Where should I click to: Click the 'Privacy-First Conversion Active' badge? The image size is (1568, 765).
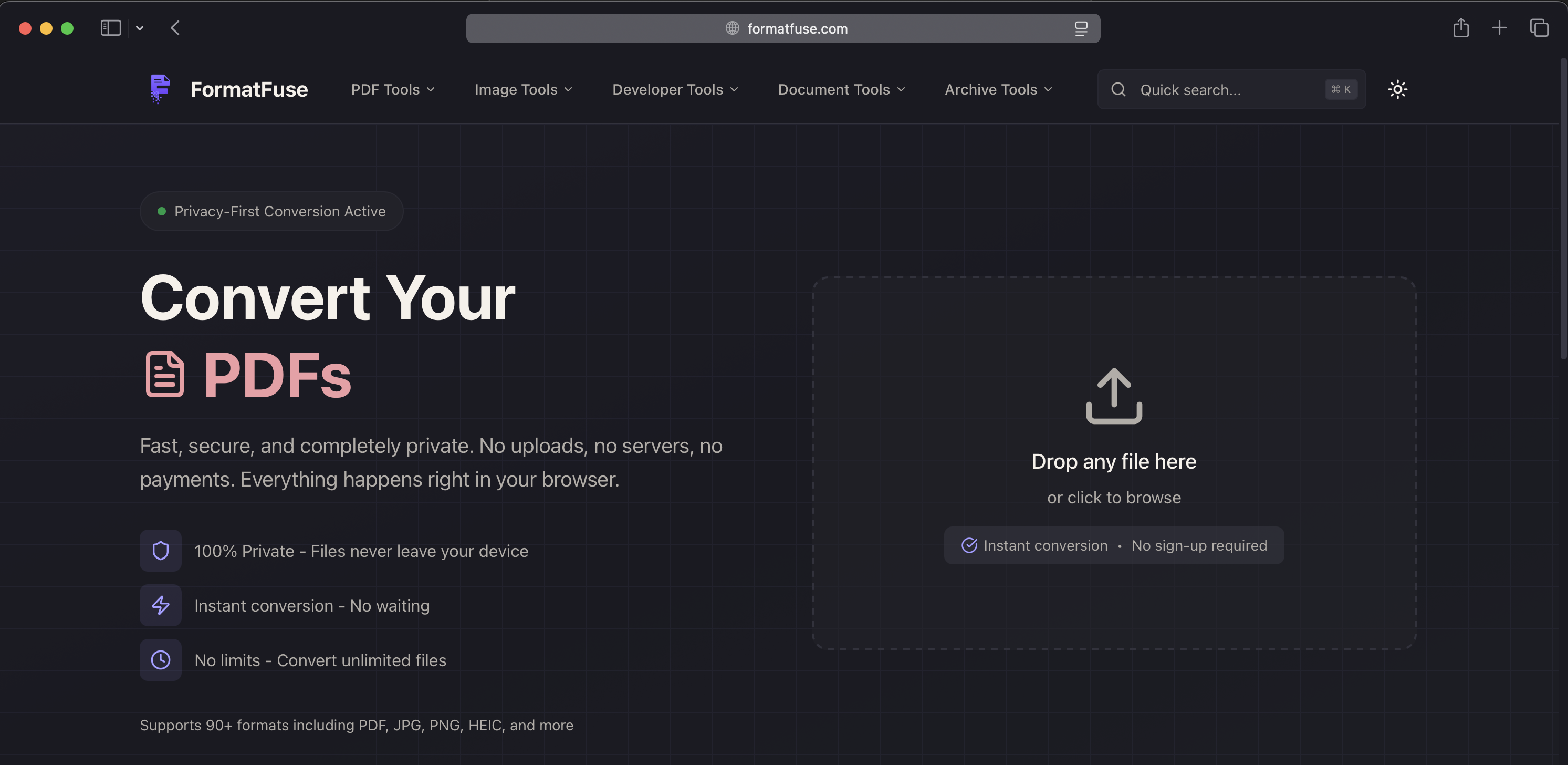[271, 211]
